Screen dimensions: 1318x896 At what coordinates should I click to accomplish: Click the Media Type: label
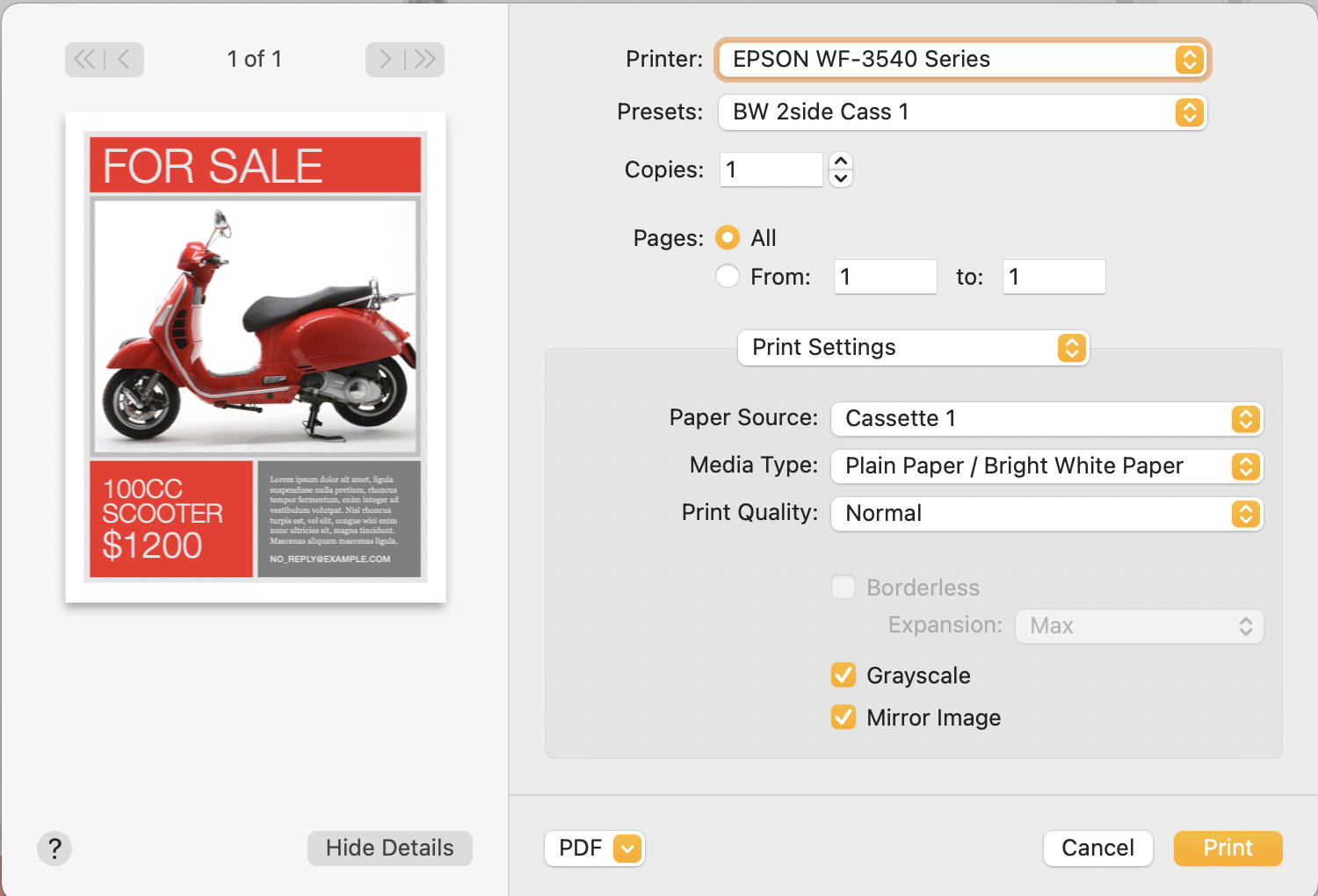pyautogui.click(x=754, y=465)
